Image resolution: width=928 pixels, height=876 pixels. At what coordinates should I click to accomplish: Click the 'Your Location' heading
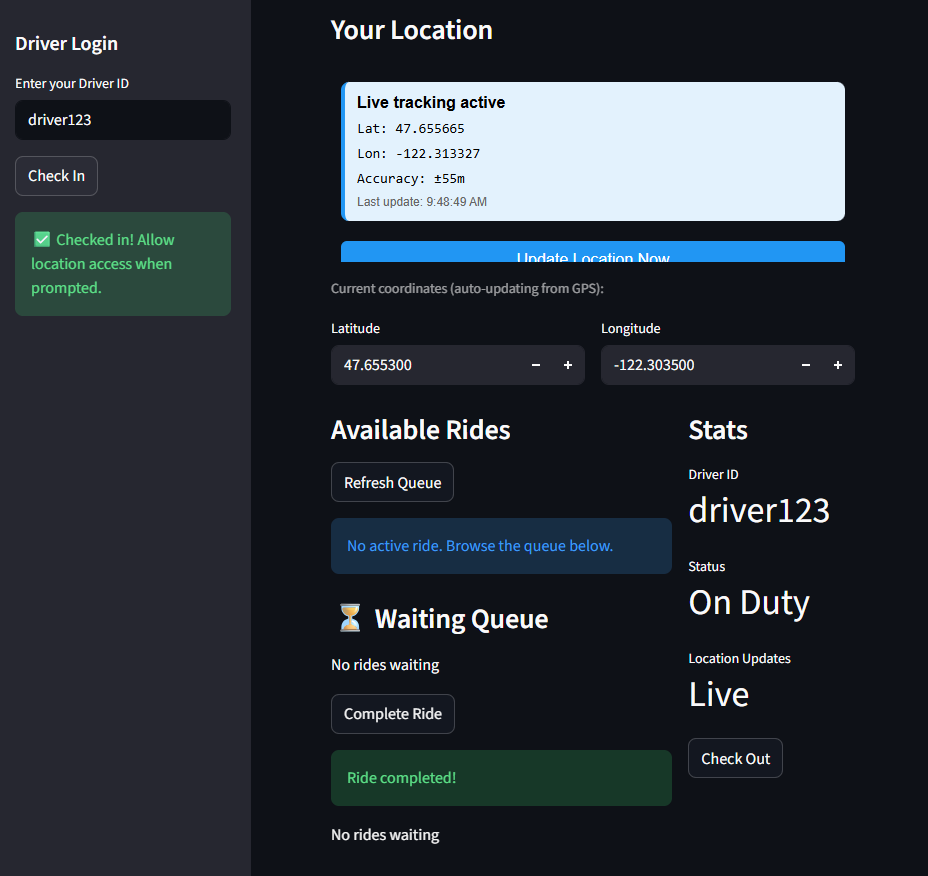click(x=411, y=30)
